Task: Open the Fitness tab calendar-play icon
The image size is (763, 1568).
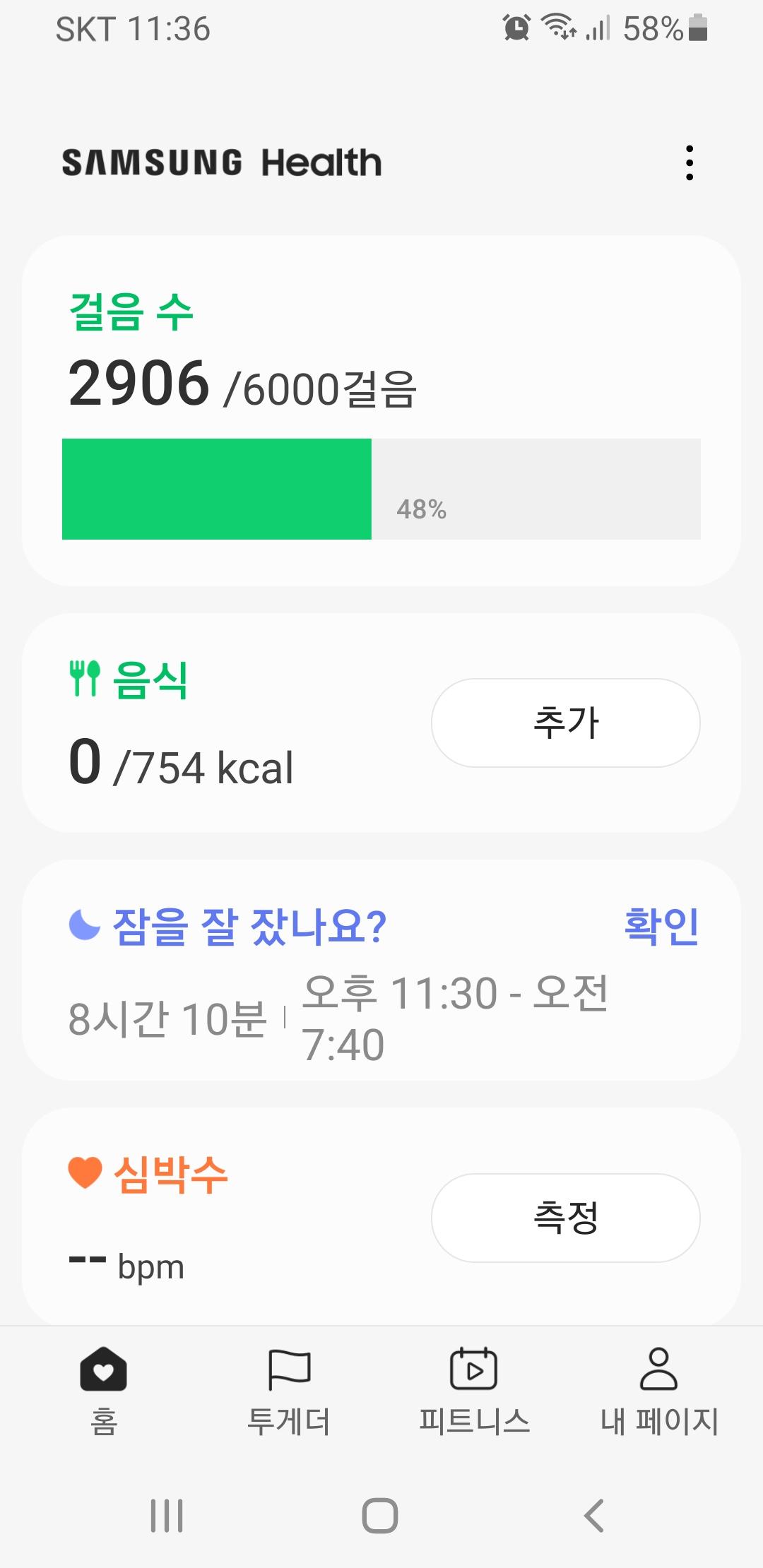Action: click(x=473, y=1369)
